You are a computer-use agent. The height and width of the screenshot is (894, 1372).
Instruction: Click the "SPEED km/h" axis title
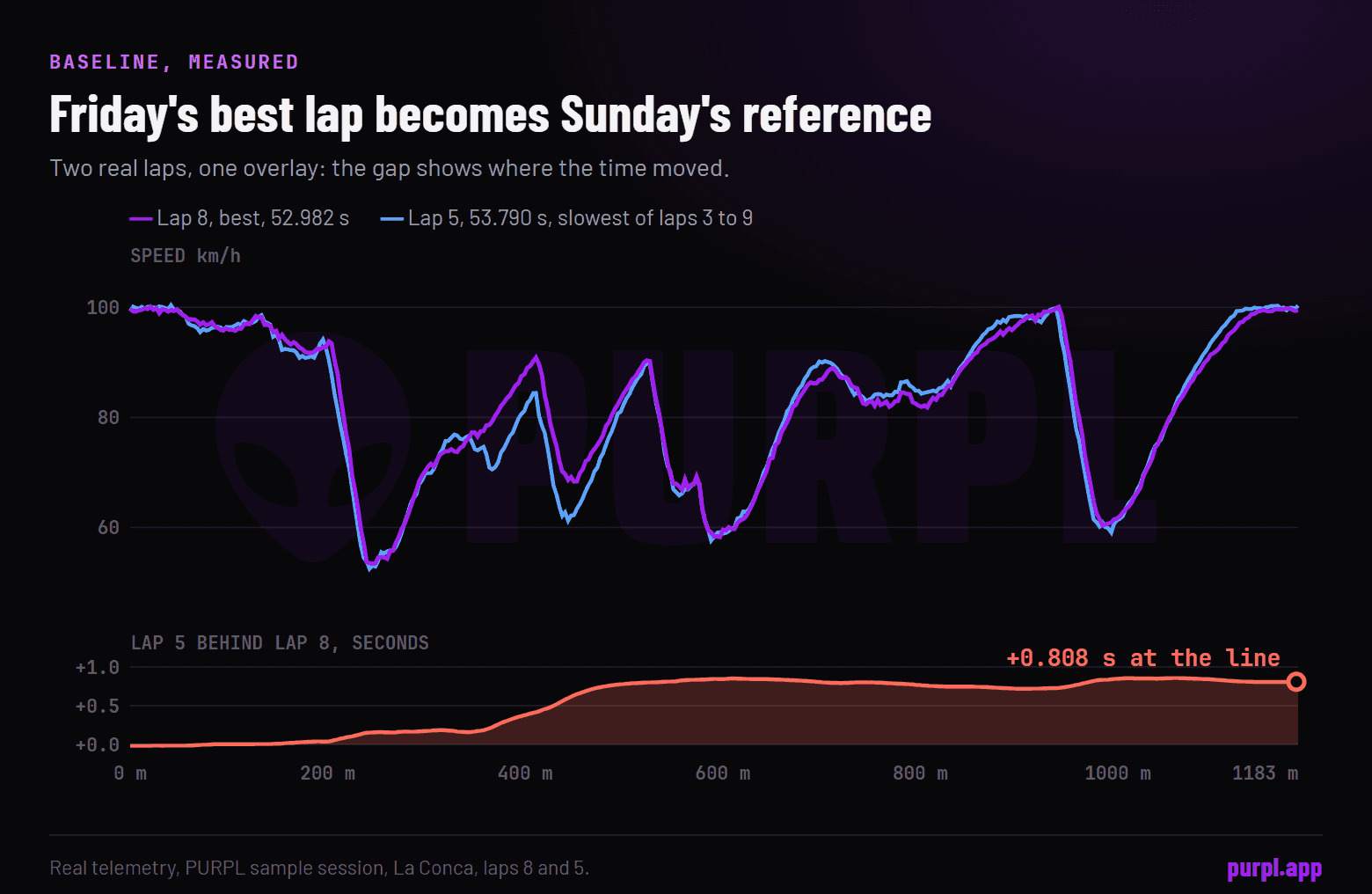pos(186,256)
